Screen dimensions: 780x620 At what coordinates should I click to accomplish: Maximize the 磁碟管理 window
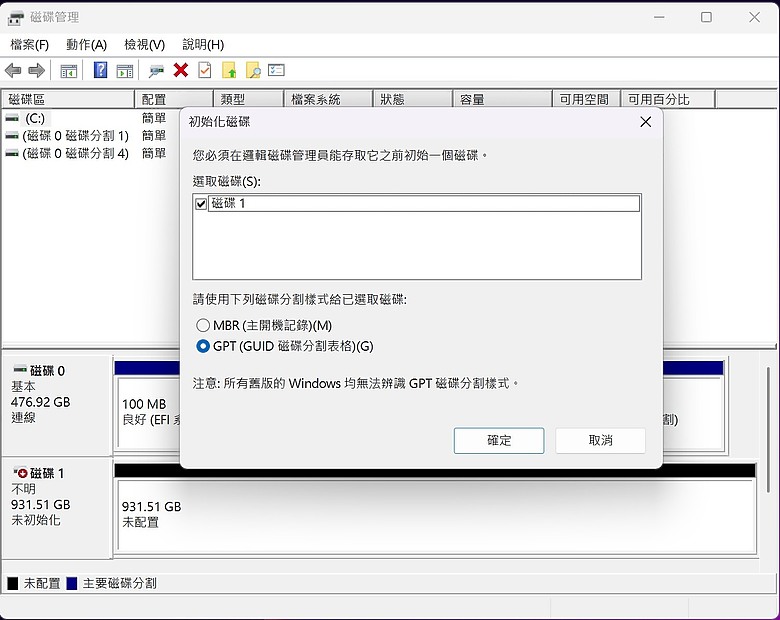coord(706,17)
